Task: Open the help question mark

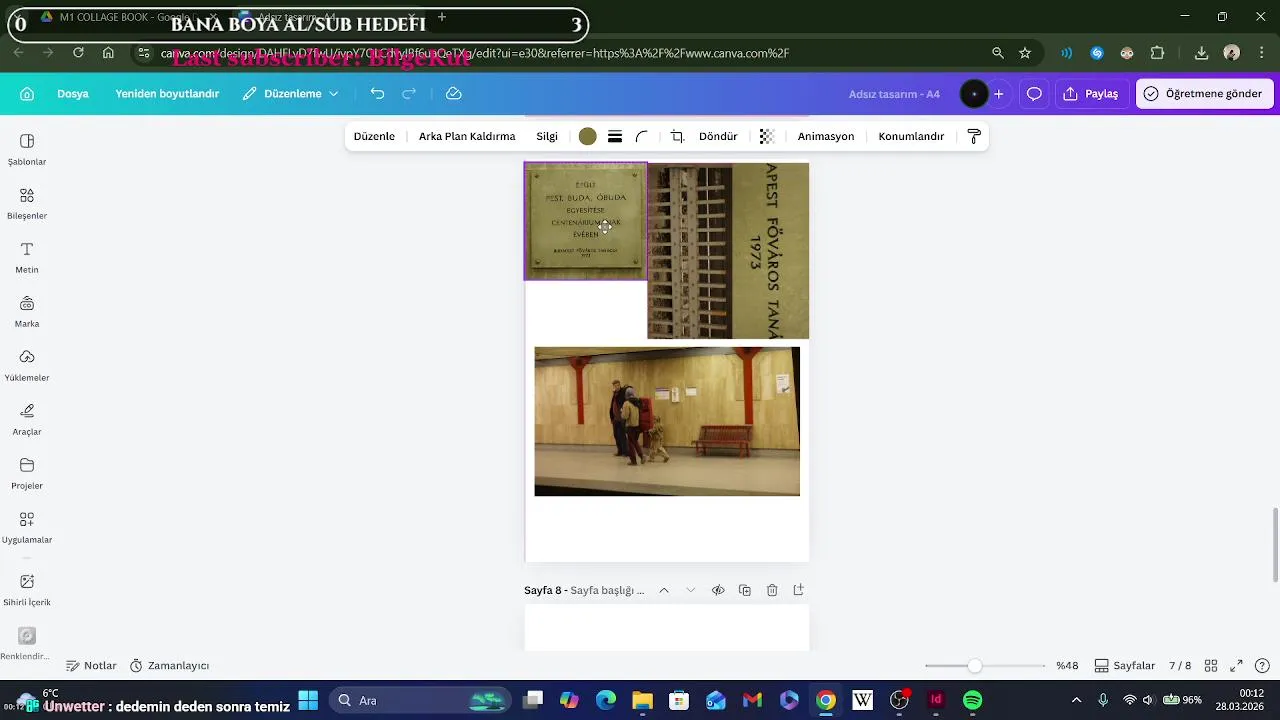Action: tap(1262, 666)
